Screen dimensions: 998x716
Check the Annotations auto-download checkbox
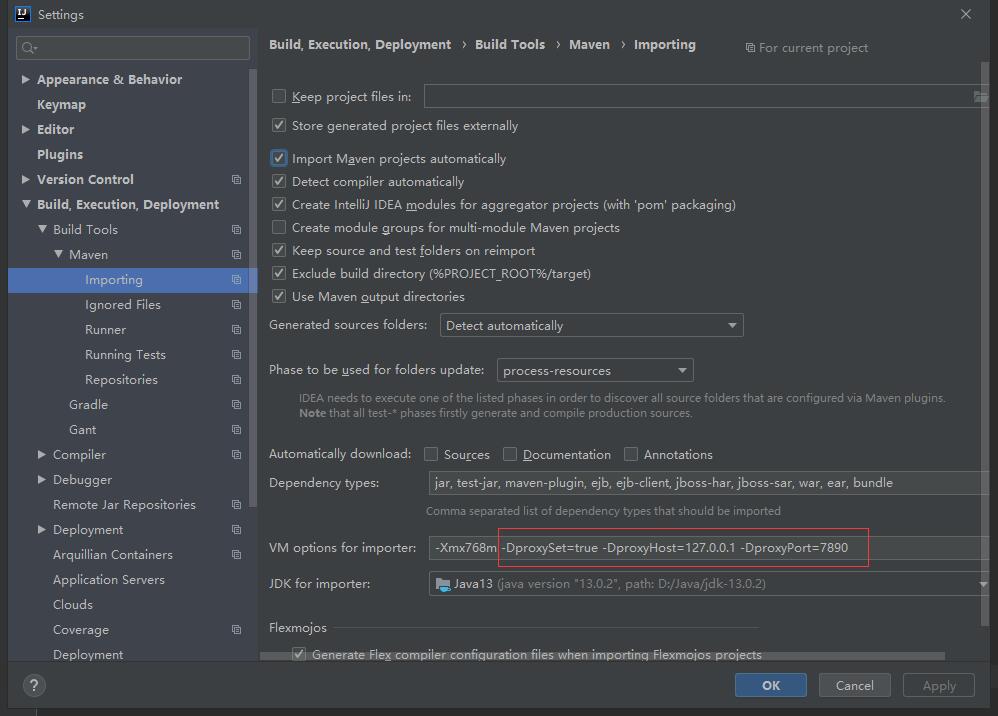(631, 454)
